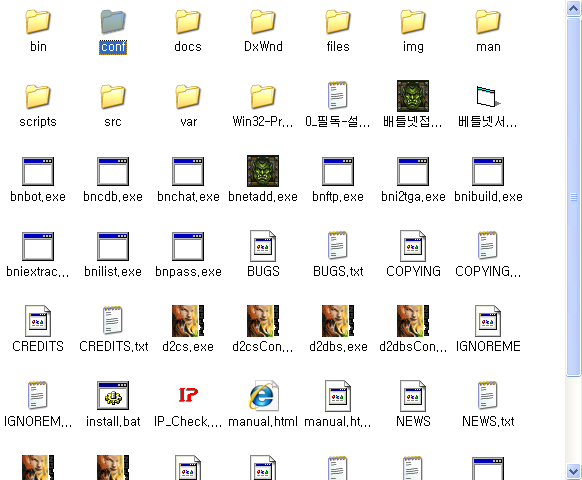The width and height of the screenshot is (582, 480).
Task: Select the 배틀넷접... orc icon file
Action: click(x=413, y=96)
